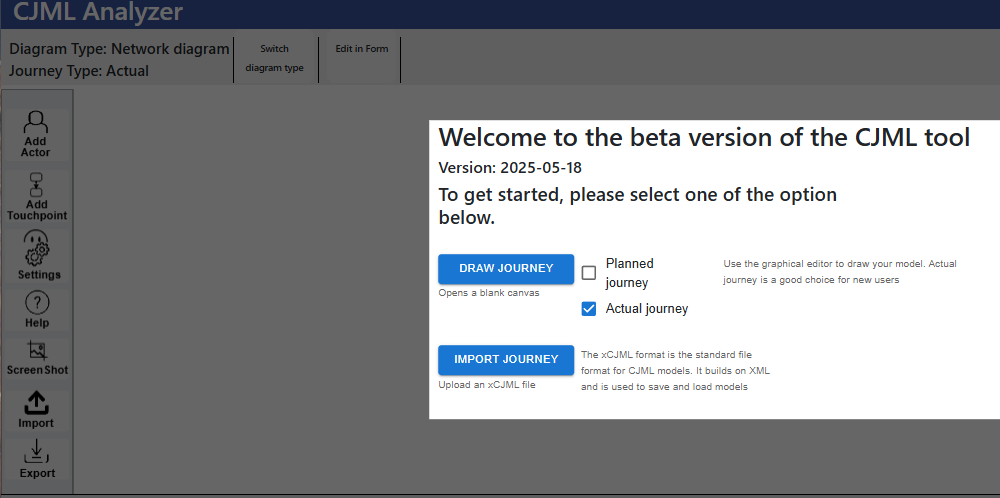The height and width of the screenshot is (498, 1000).
Task: Click the DRAW JOURNEY button
Action: (x=506, y=269)
